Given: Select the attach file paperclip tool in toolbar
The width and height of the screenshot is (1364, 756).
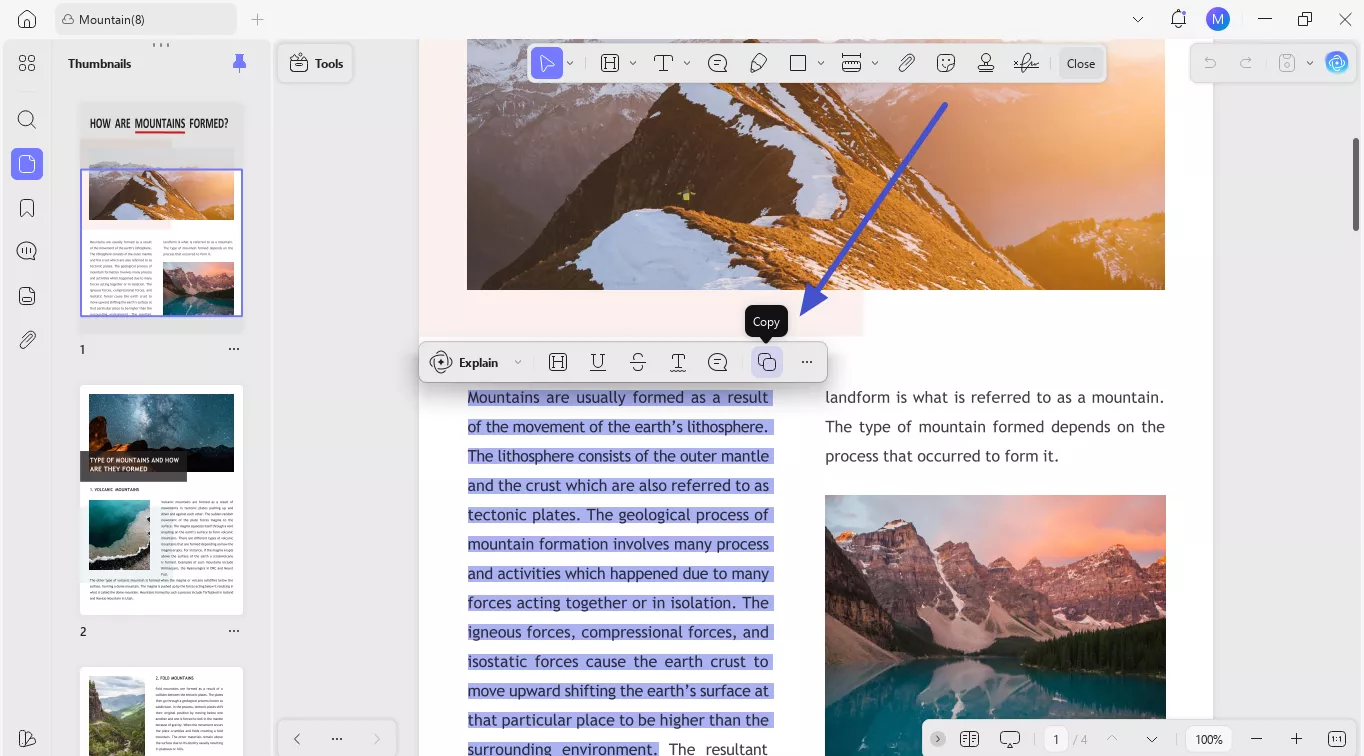Looking at the screenshot, I should 906,63.
